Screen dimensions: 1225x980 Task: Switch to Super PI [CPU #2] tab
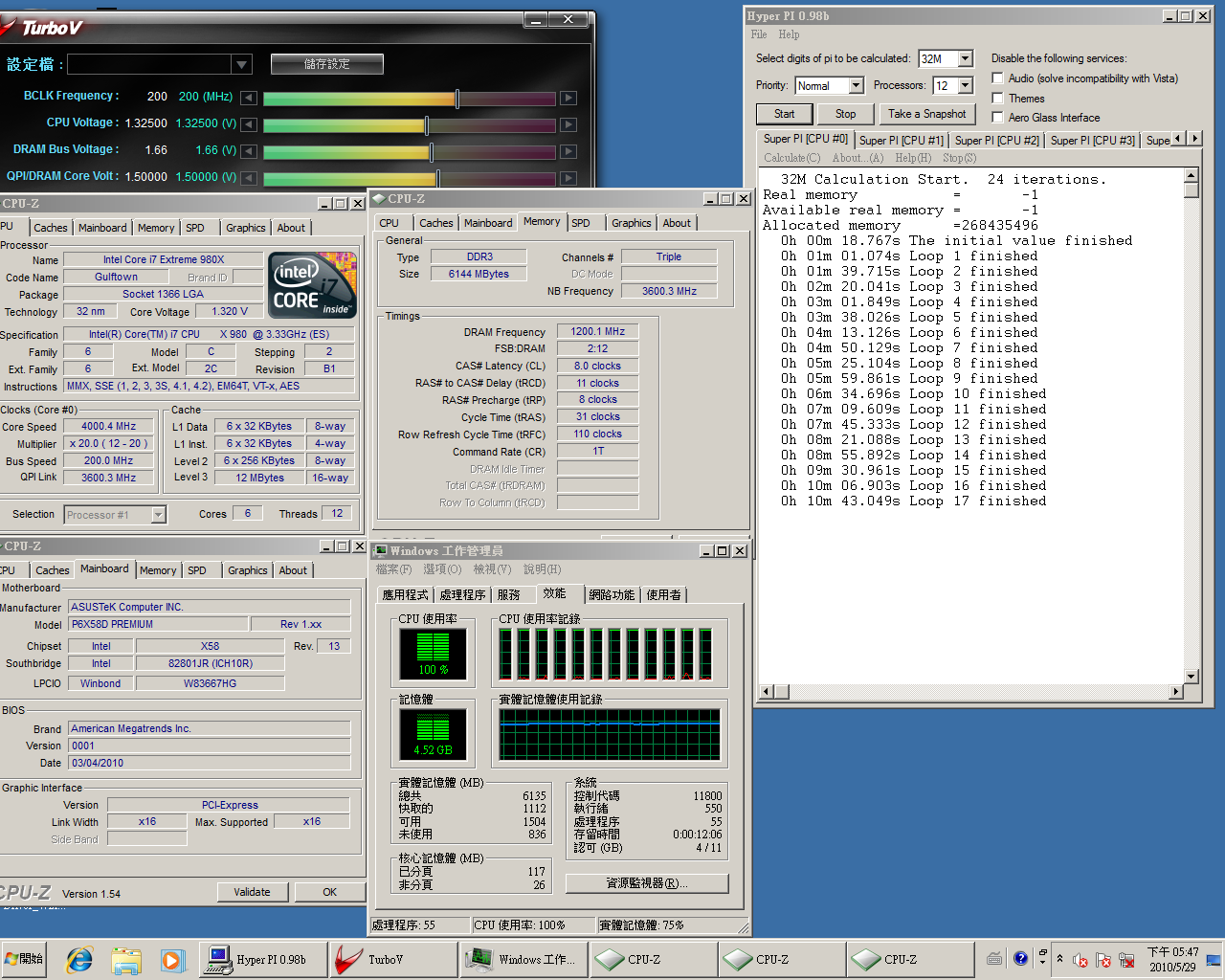pyautogui.click(x=996, y=140)
